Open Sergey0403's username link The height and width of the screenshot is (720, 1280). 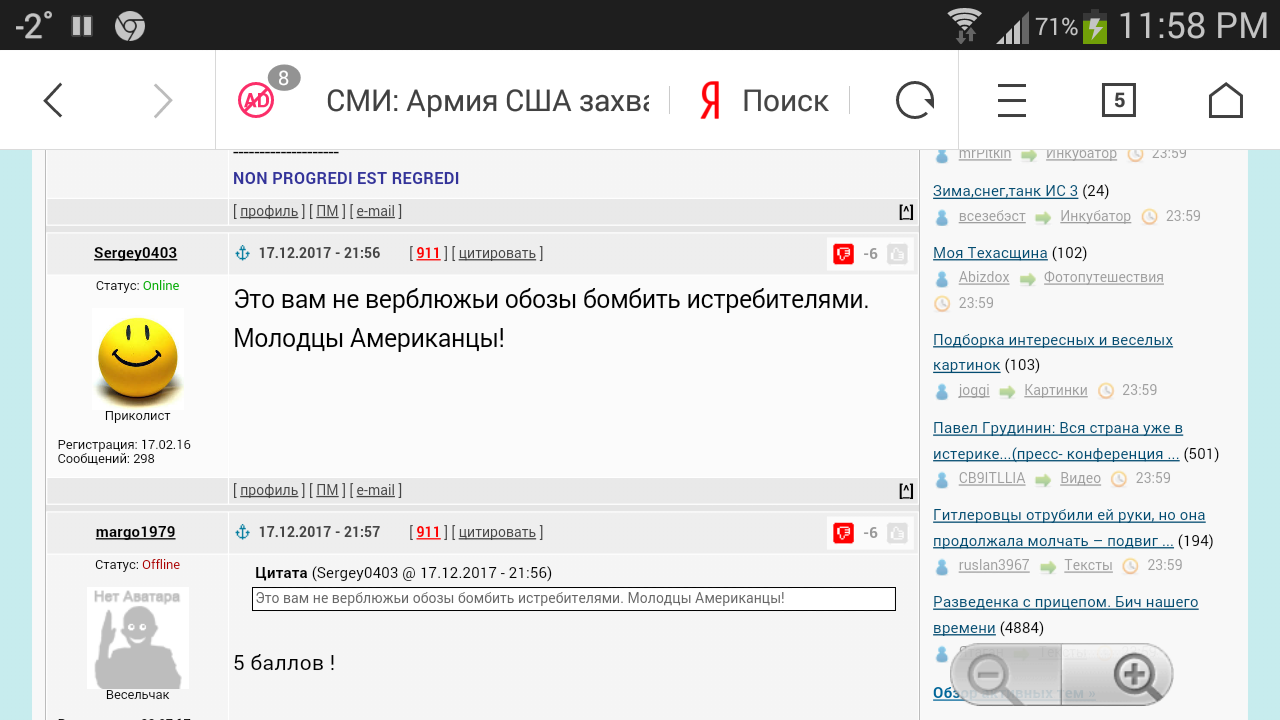click(x=136, y=253)
